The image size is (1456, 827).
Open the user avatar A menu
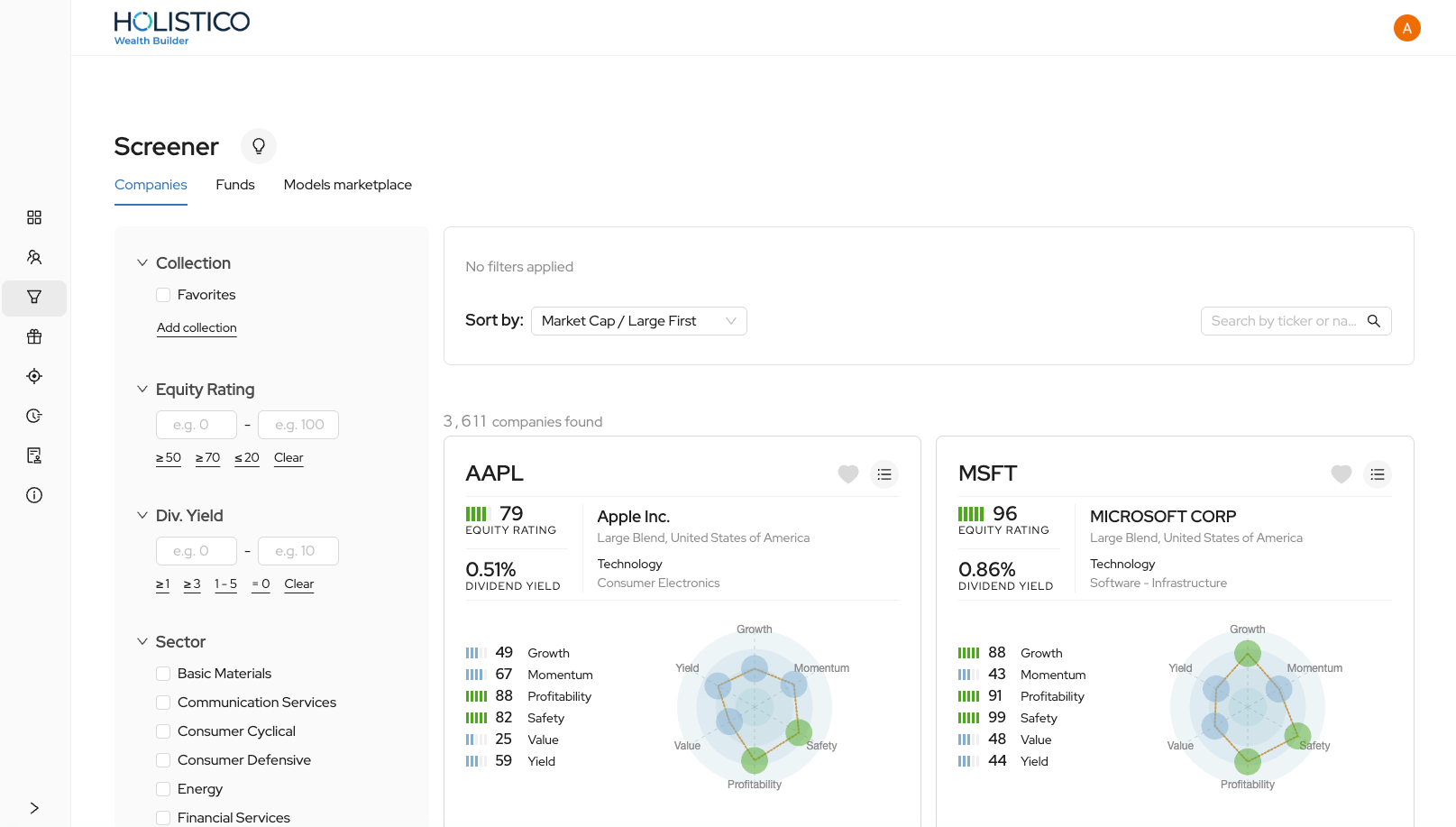pos(1406,28)
